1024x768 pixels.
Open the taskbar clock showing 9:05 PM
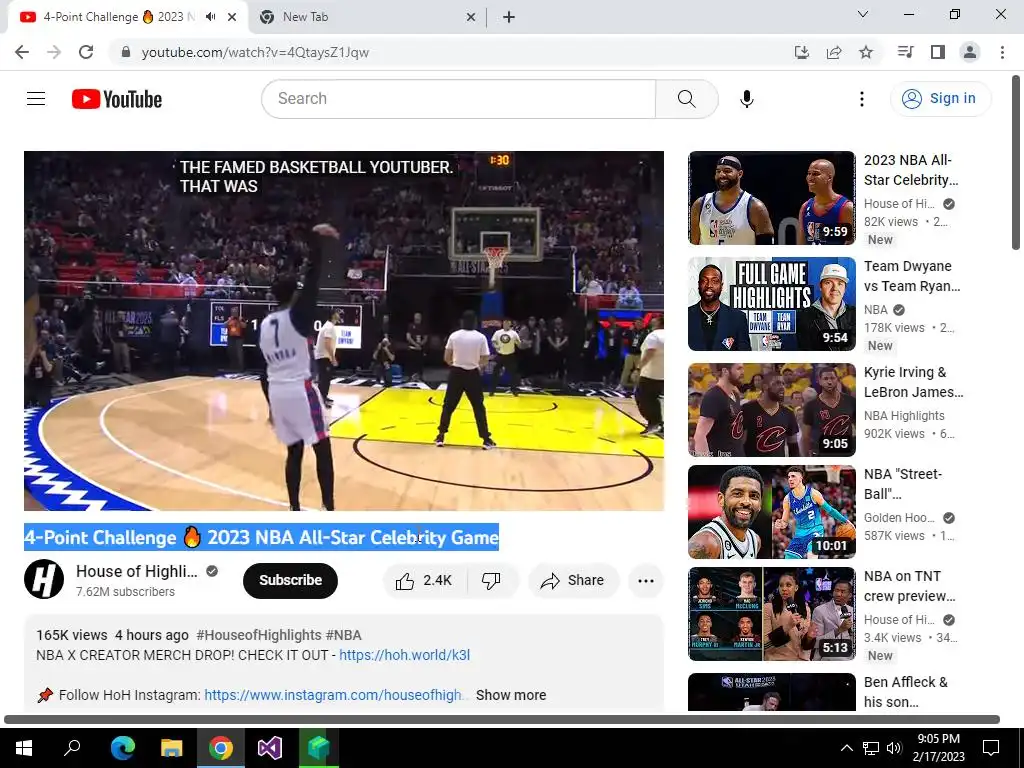[938, 748]
